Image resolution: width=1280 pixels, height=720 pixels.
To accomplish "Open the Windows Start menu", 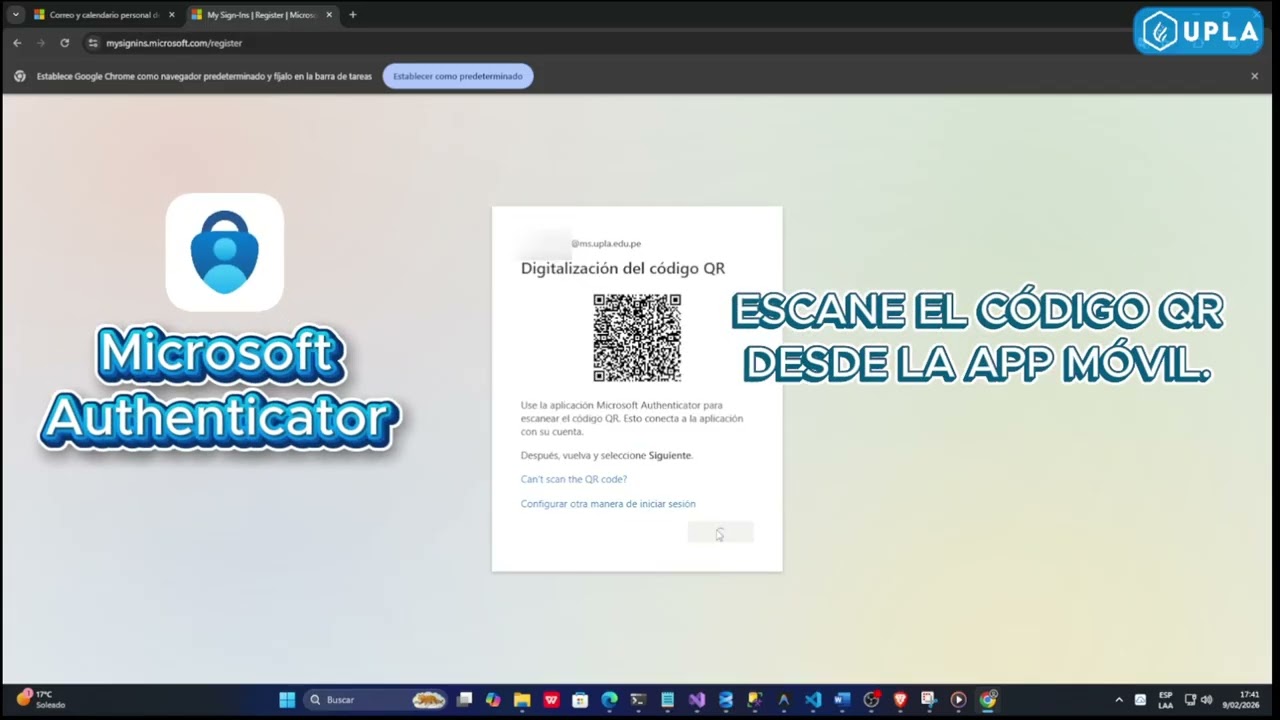I will point(287,700).
